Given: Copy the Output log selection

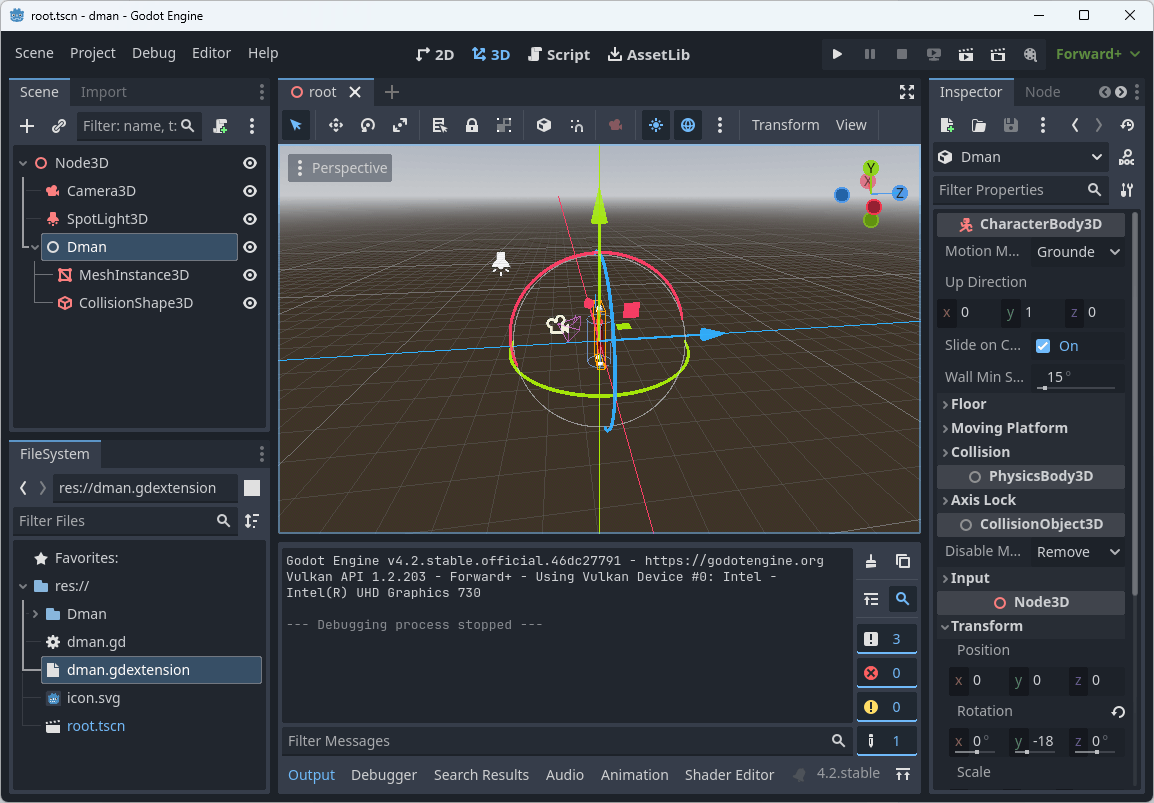Looking at the screenshot, I should pyautogui.click(x=903, y=561).
